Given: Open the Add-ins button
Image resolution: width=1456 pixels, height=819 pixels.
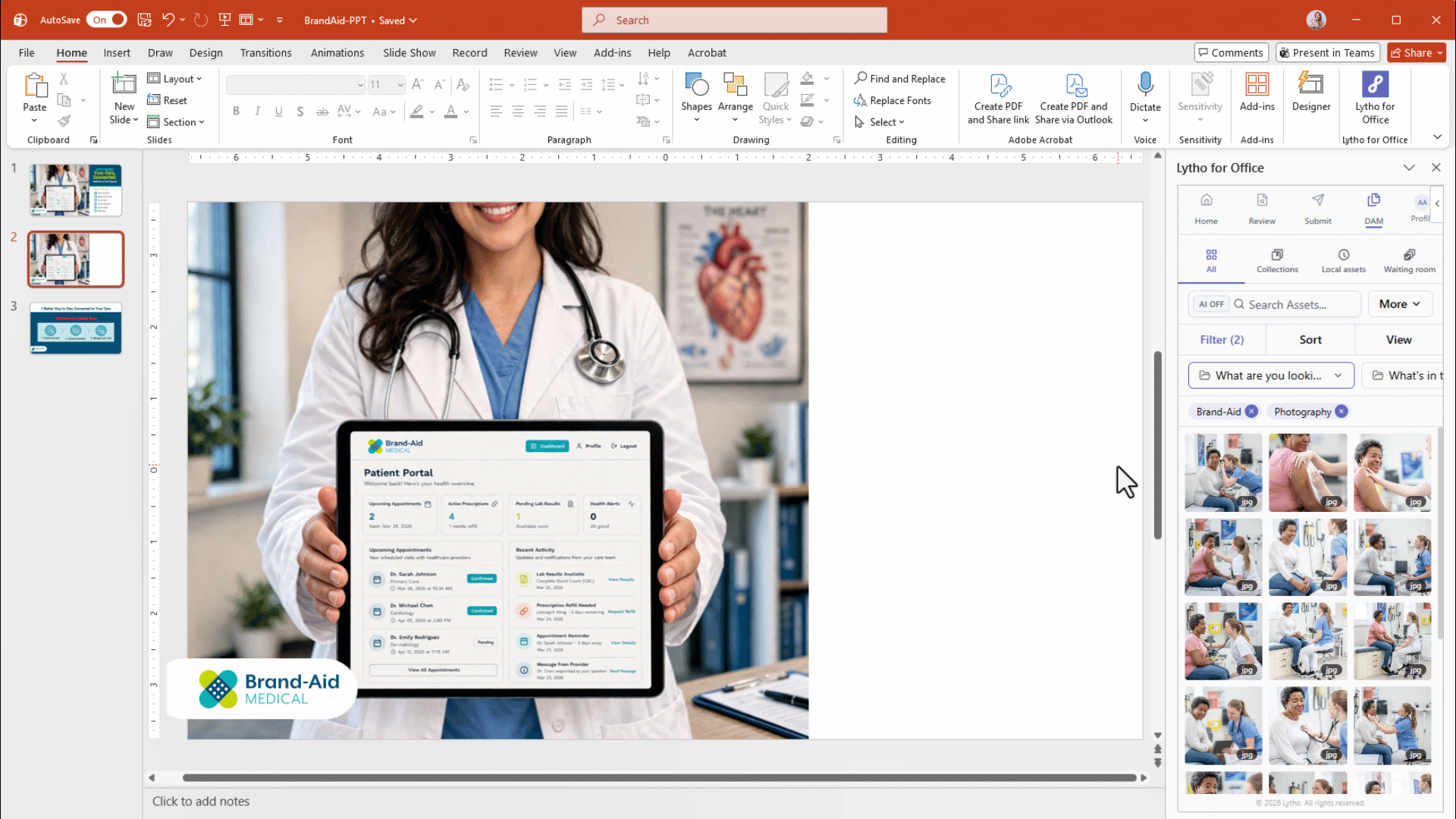Looking at the screenshot, I should [x=1257, y=93].
